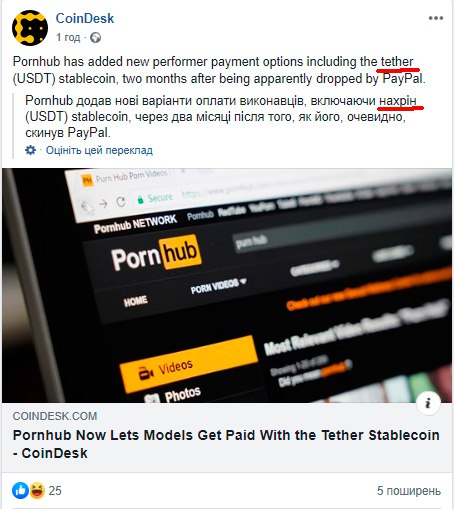Screen dimensions: 454x509
Task: Click the Pornhub logo in preview image
Action: (156, 254)
